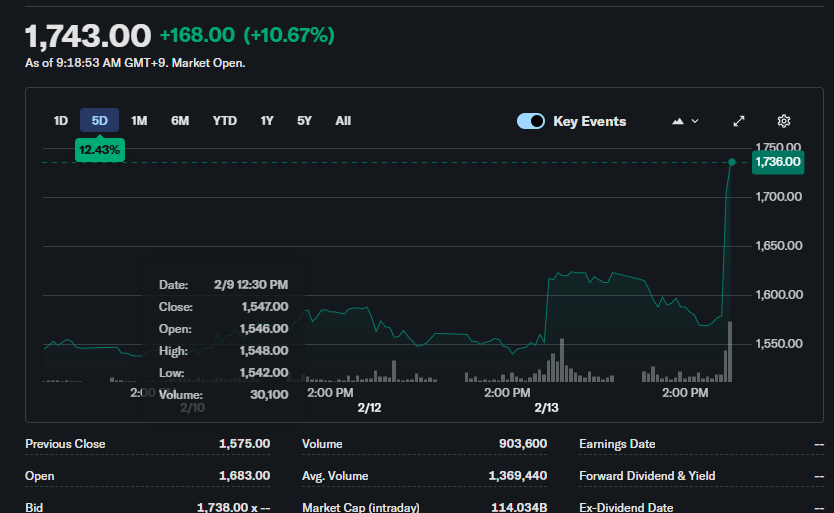
Task: Click the 2/13 date axis label
Action: tap(546, 408)
